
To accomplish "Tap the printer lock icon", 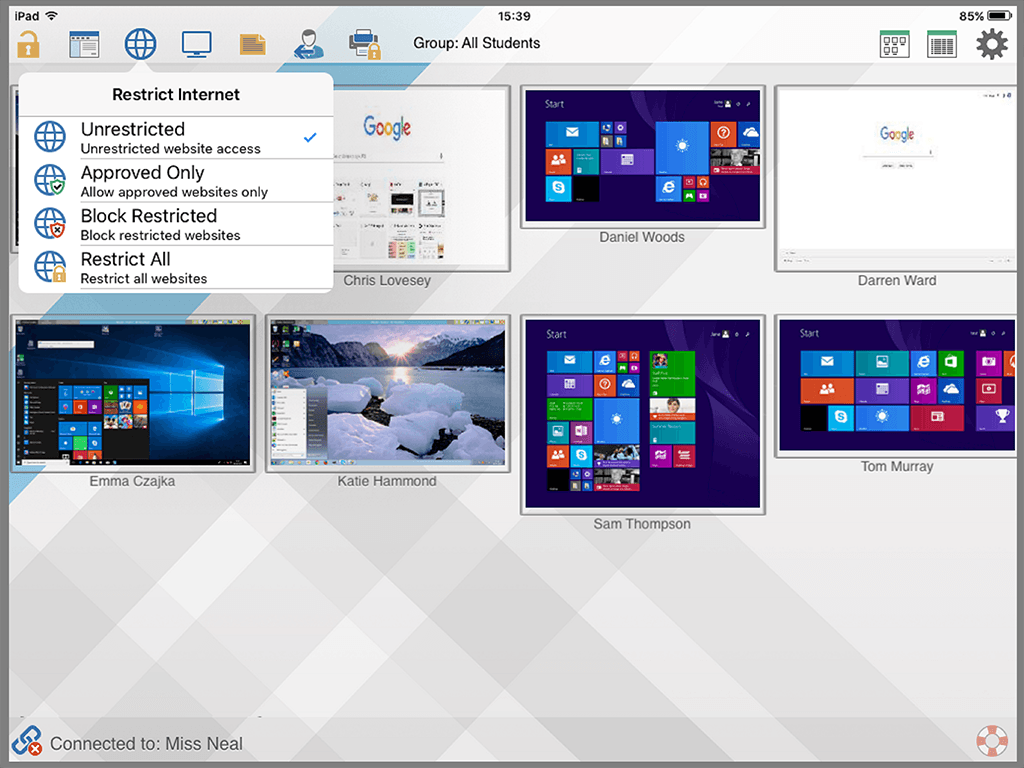I will point(364,44).
